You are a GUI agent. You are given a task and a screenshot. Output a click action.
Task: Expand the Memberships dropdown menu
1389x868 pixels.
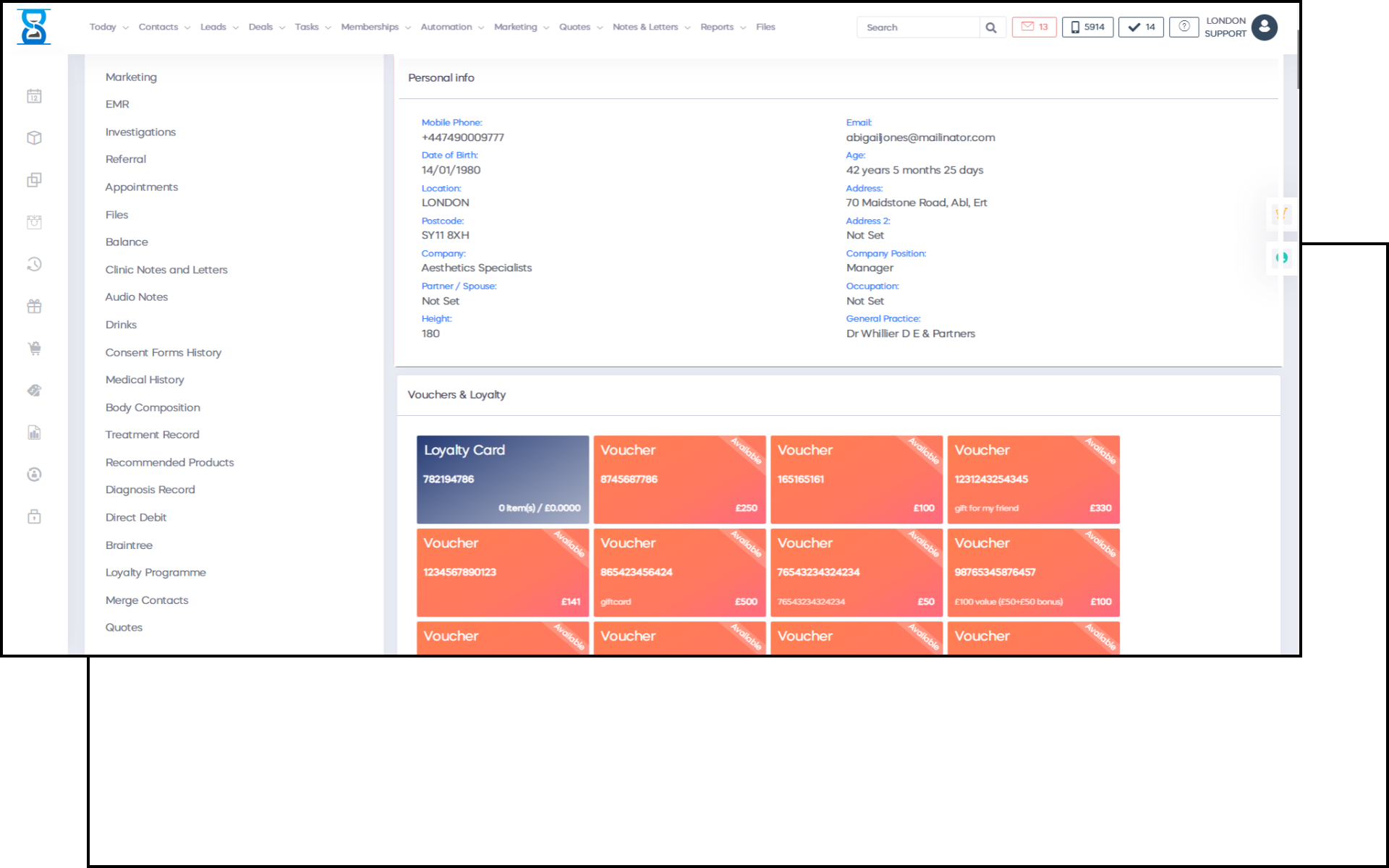(375, 27)
